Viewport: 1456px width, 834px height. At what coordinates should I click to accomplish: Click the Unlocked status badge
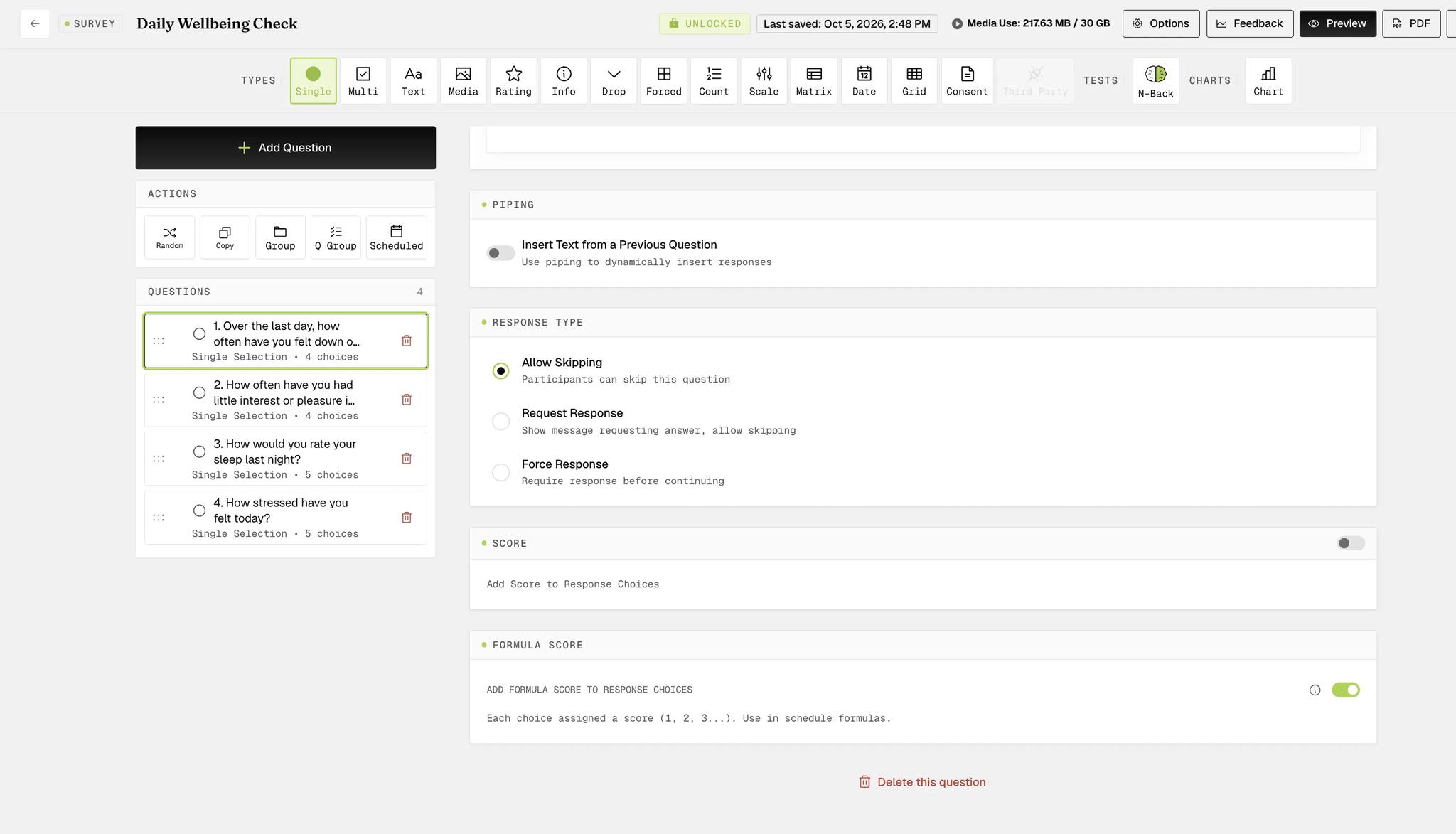(705, 23)
